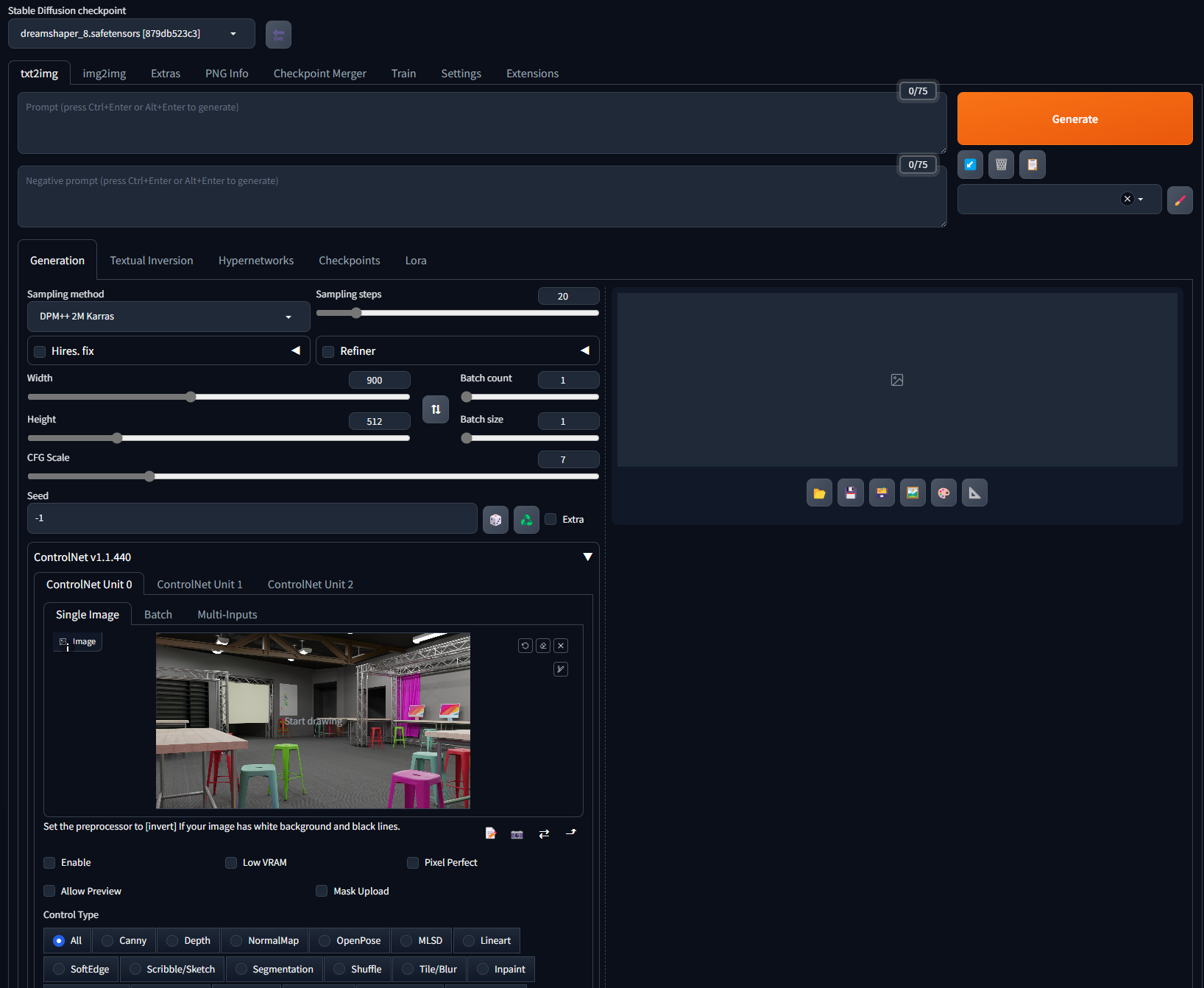The width and height of the screenshot is (1204, 988).
Task: Click the floppy disk save image icon
Action: point(850,493)
